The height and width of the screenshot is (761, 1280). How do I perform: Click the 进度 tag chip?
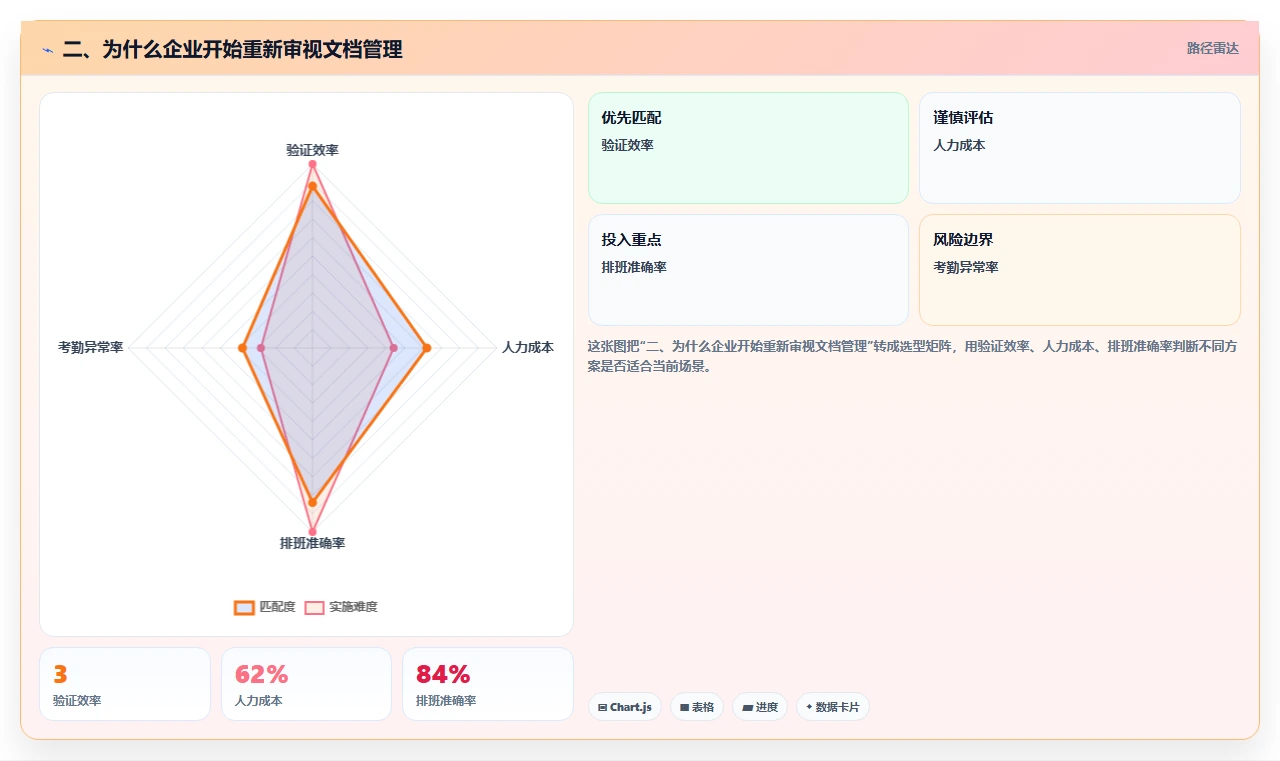coord(760,707)
